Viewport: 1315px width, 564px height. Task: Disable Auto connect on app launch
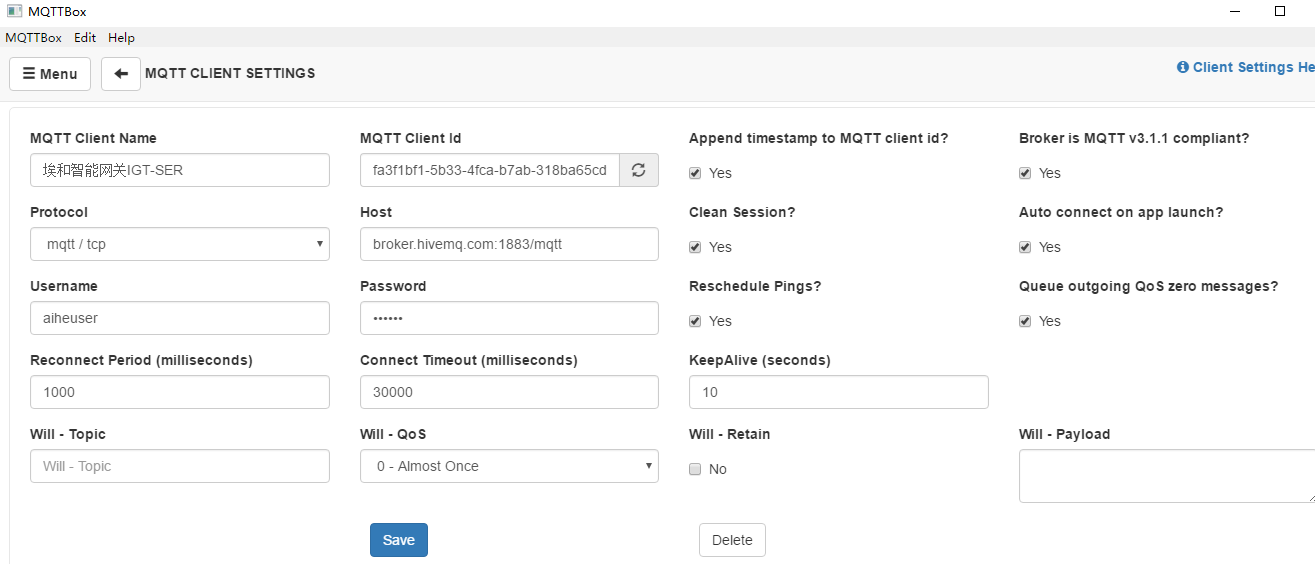pyautogui.click(x=1025, y=247)
